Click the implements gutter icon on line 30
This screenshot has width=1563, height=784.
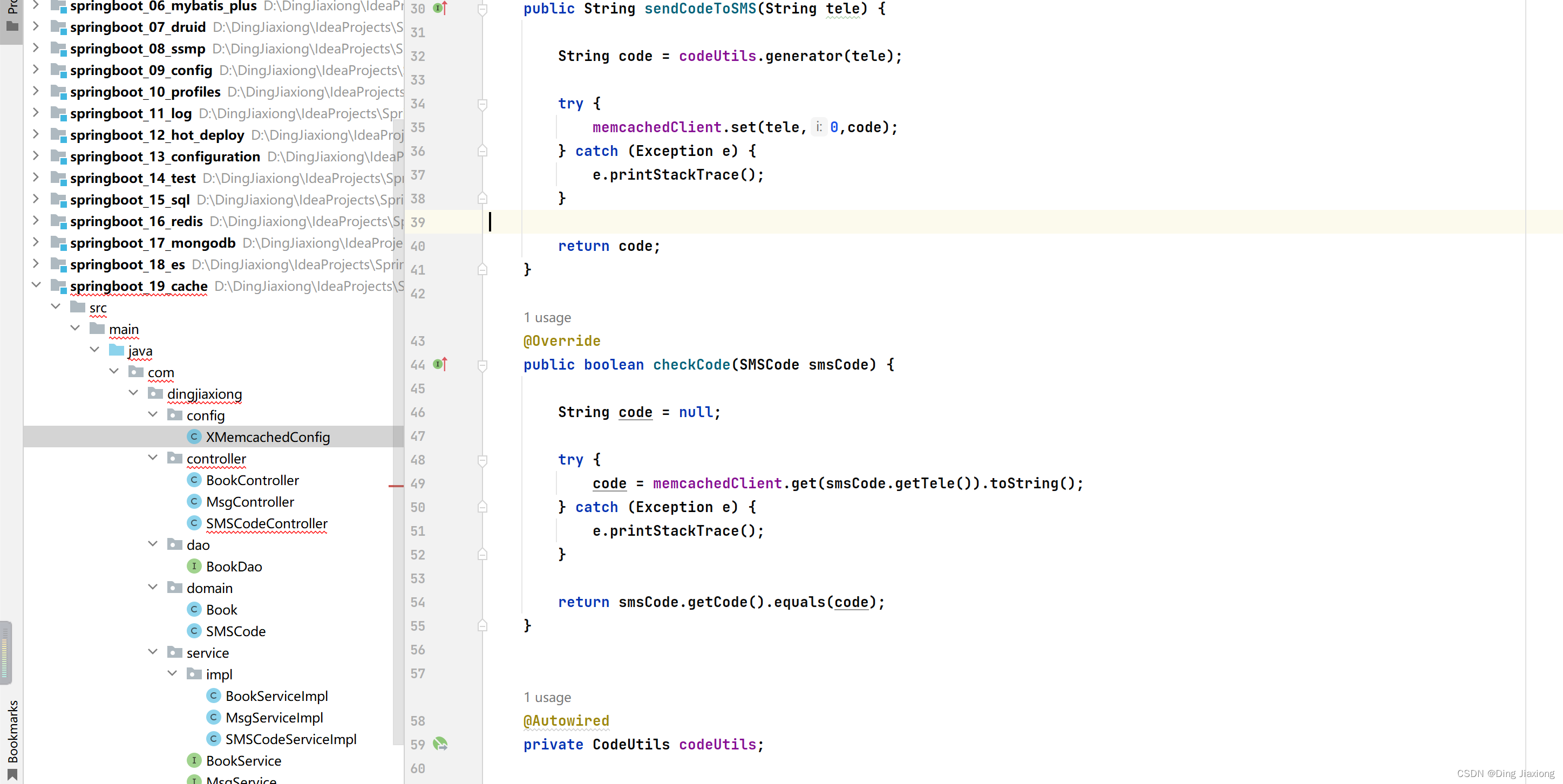coord(440,9)
